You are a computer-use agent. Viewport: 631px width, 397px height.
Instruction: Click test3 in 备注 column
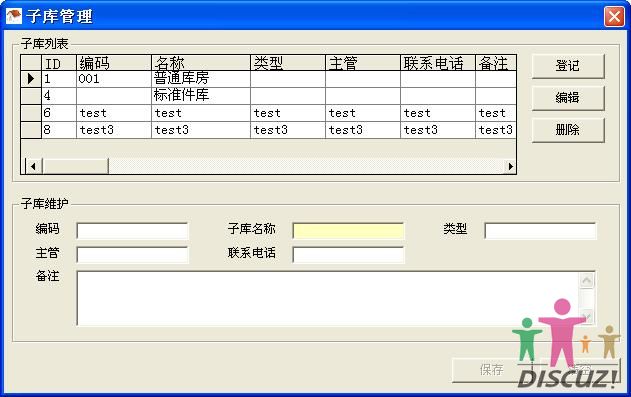pos(496,130)
